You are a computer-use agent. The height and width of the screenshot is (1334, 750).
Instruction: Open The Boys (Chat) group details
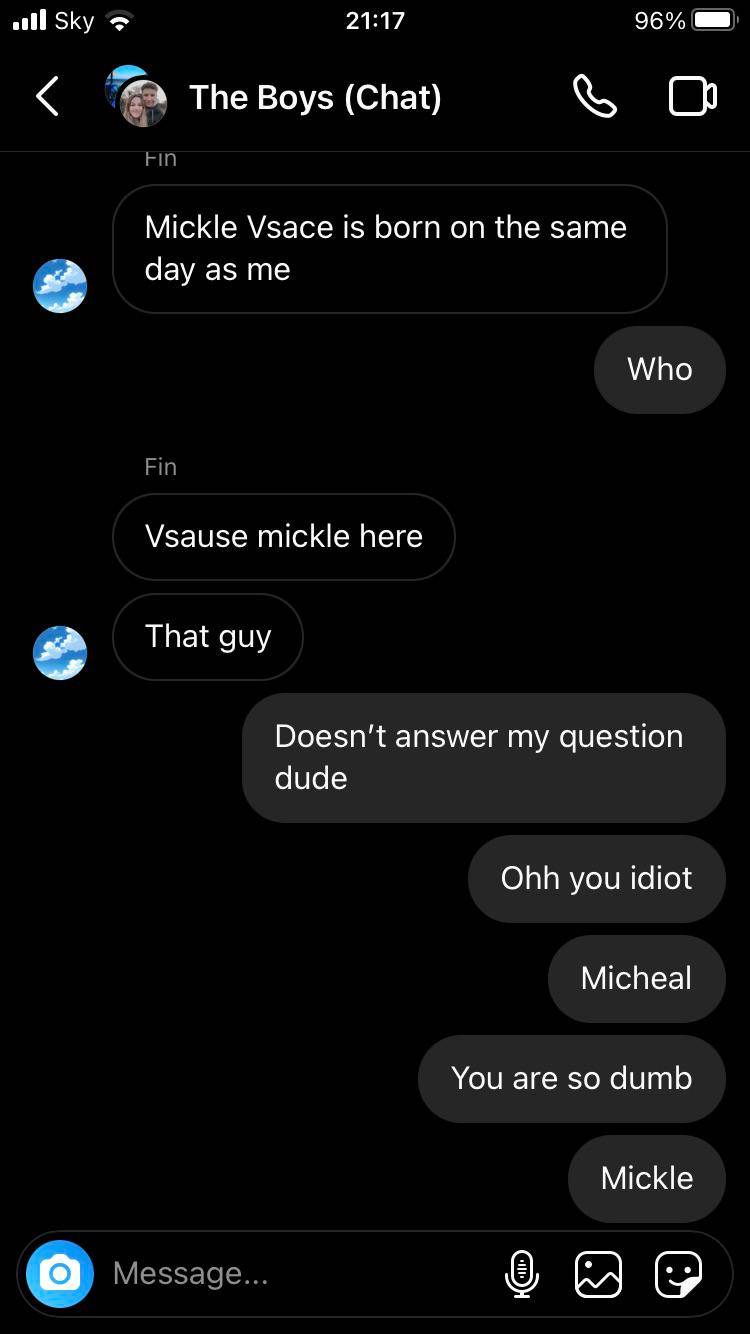(x=315, y=98)
